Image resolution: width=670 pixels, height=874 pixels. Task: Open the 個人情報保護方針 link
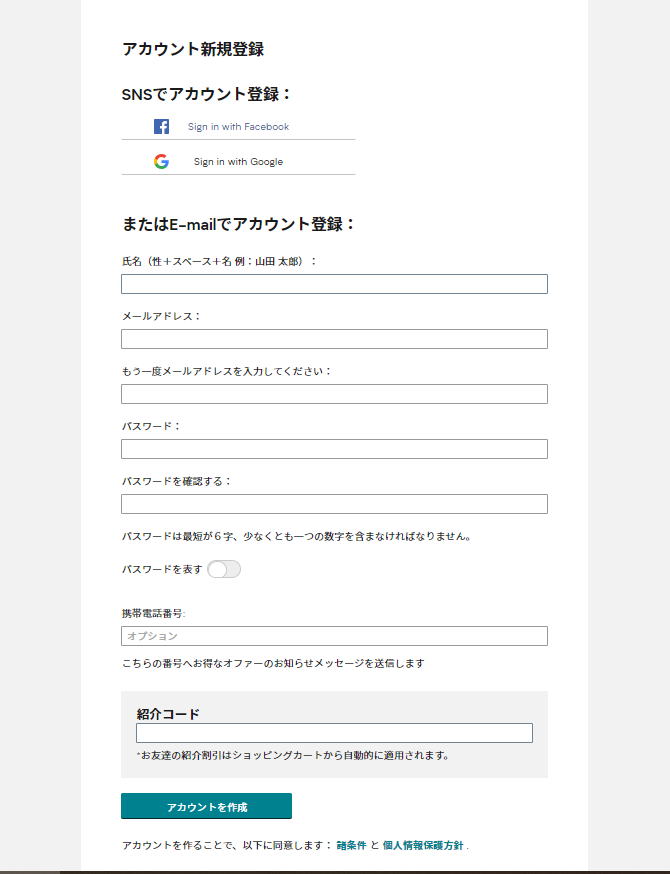(x=423, y=846)
